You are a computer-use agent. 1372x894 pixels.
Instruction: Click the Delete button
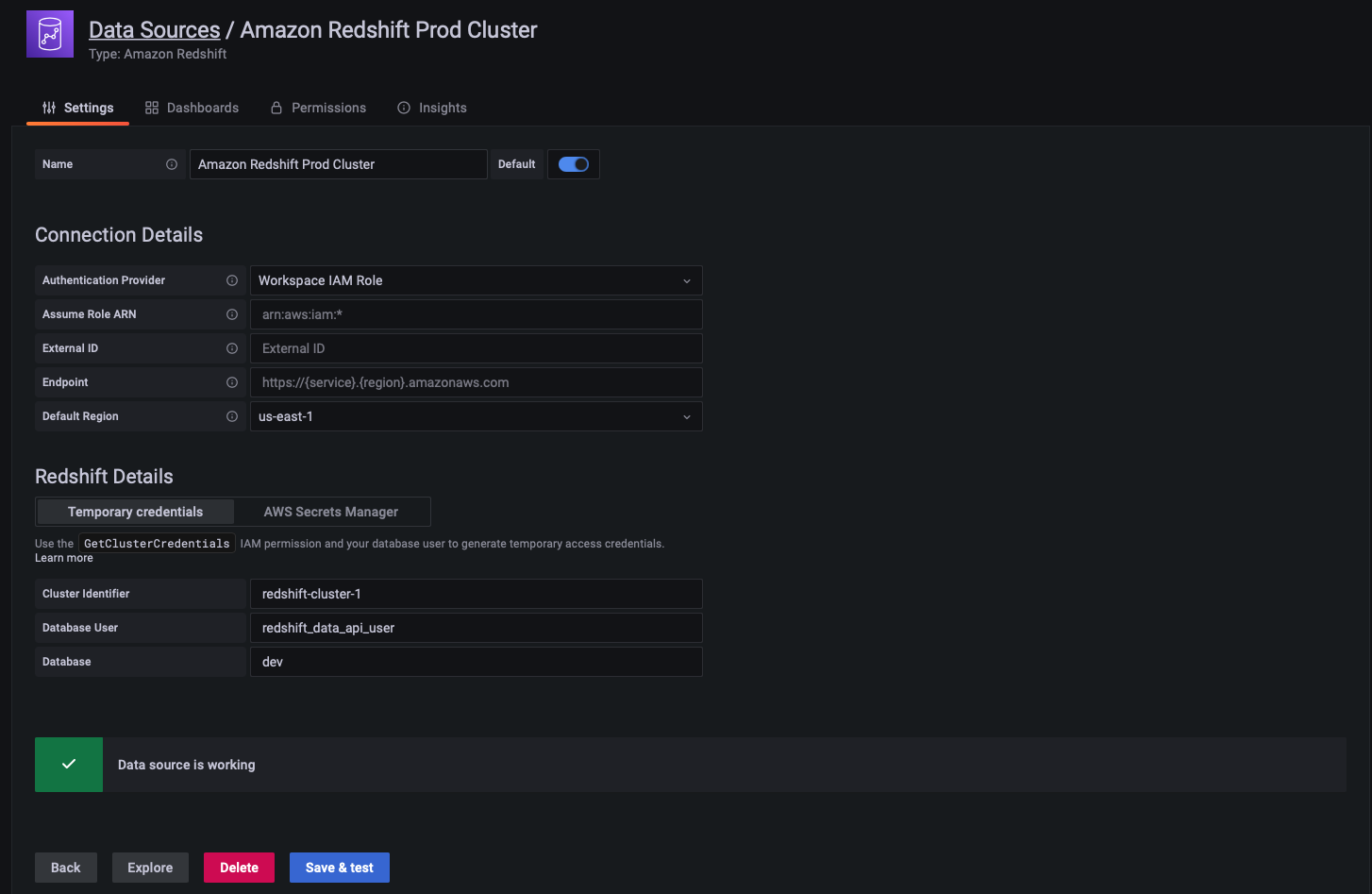(x=239, y=868)
